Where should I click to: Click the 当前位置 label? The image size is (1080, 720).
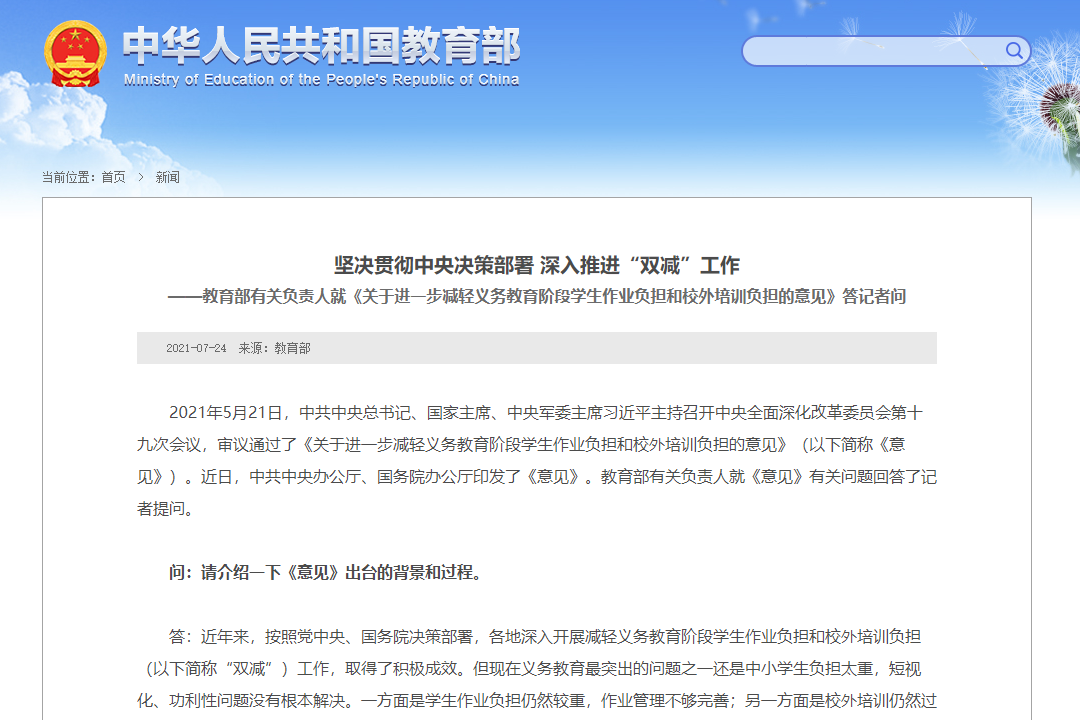click(68, 177)
